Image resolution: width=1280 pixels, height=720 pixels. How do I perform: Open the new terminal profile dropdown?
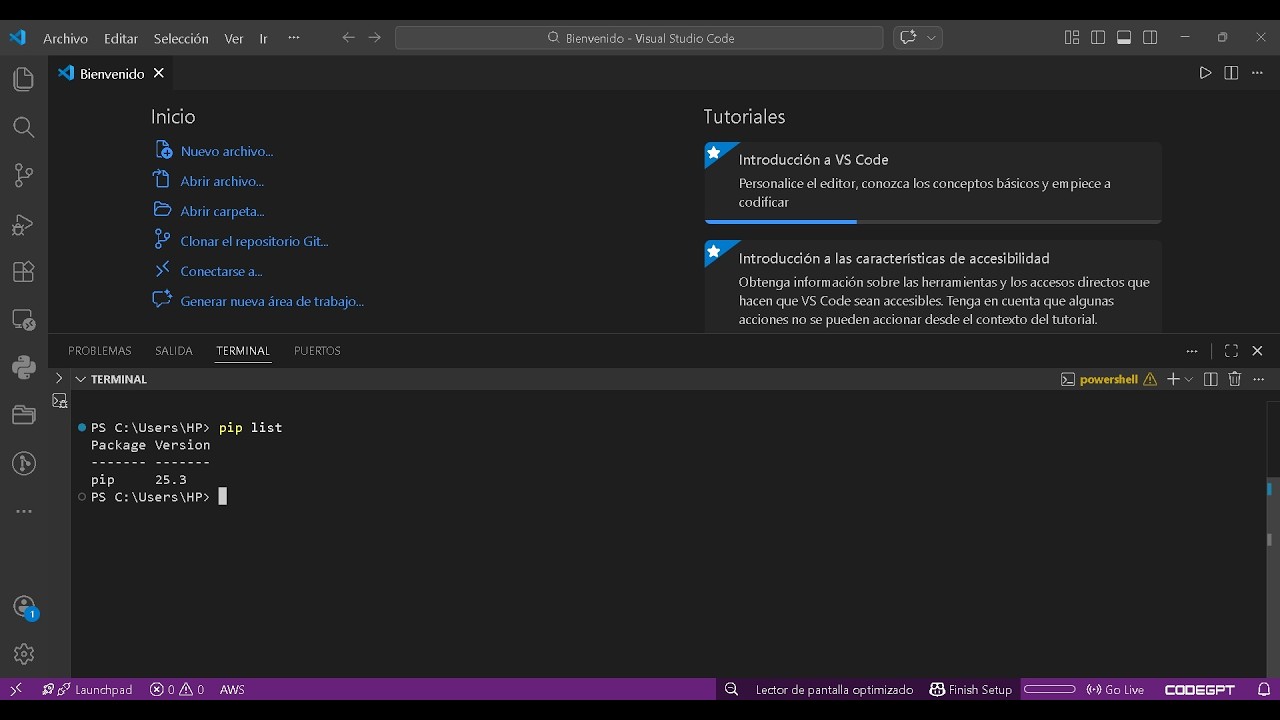1189,379
